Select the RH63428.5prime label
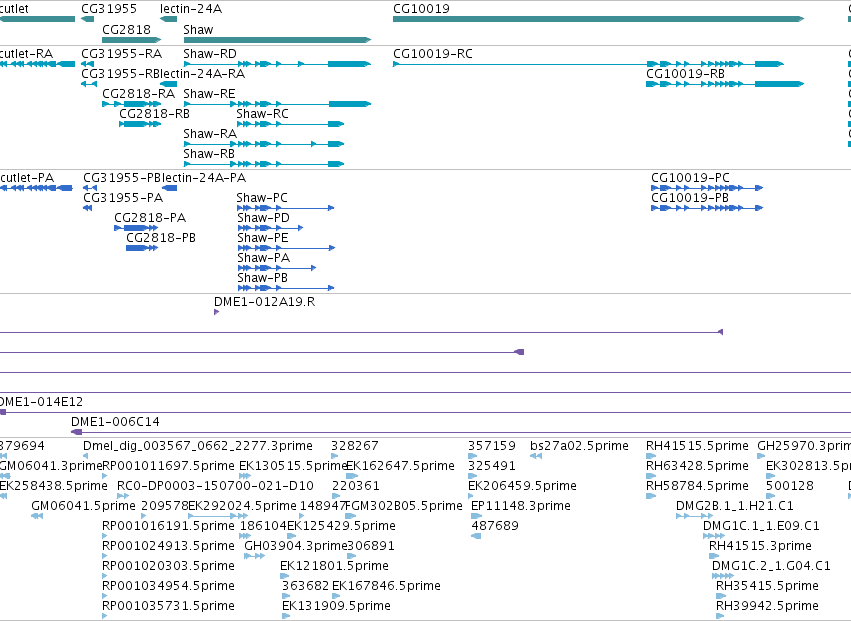The image size is (851, 621). 697,466
